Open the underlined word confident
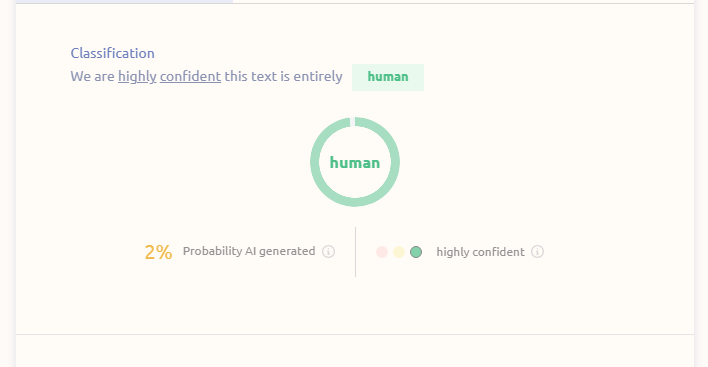The width and height of the screenshot is (708, 367). tap(191, 76)
